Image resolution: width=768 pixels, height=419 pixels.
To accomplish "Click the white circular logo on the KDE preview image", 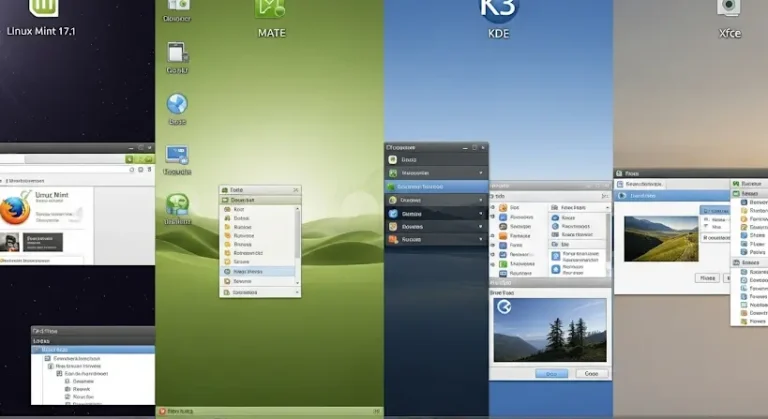I will (504, 307).
